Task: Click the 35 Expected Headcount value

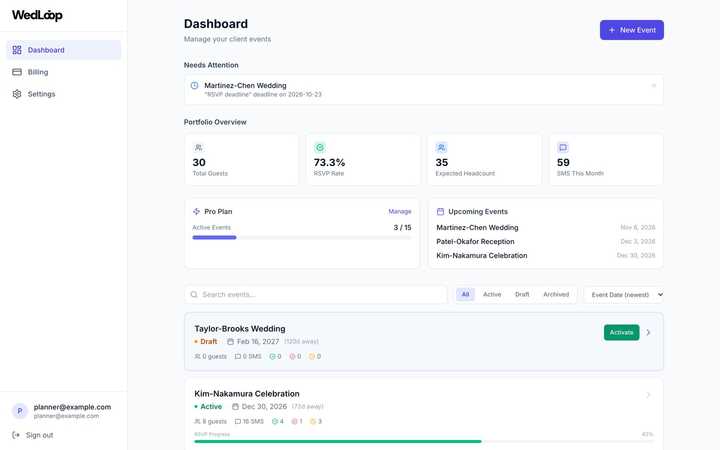Action: click(x=442, y=163)
